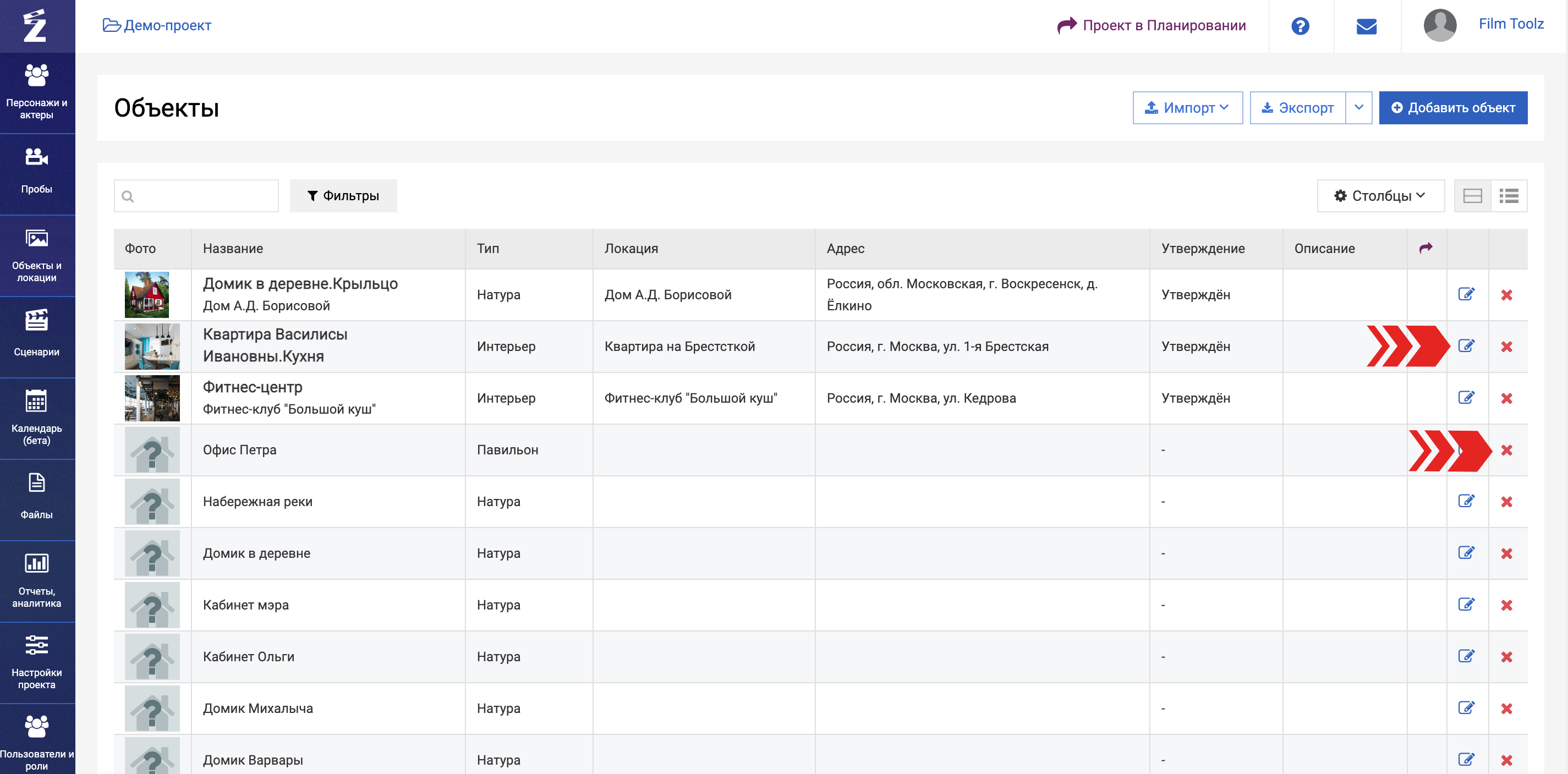Open Персонажи и актеры section
Screen dimensions: 1568x774
pyautogui.click(x=36, y=92)
